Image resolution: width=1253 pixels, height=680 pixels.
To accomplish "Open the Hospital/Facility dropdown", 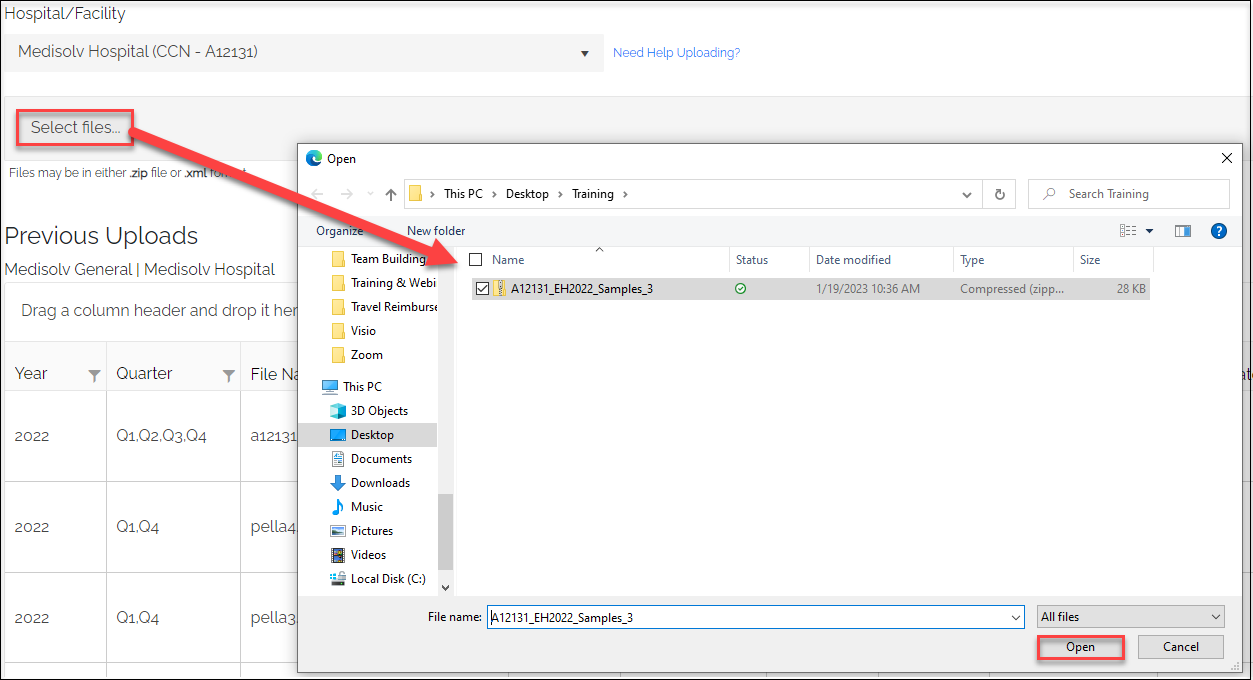I will click(303, 53).
